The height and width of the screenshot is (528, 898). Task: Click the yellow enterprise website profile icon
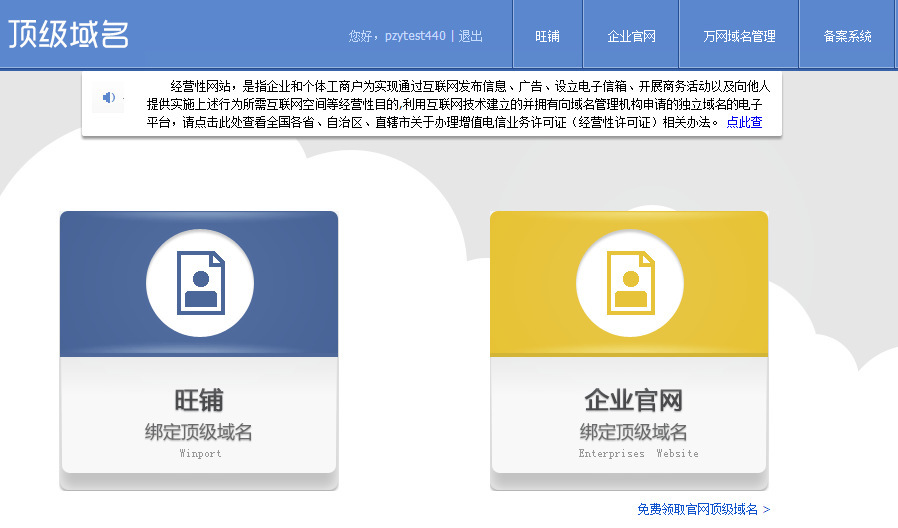coord(631,283)
